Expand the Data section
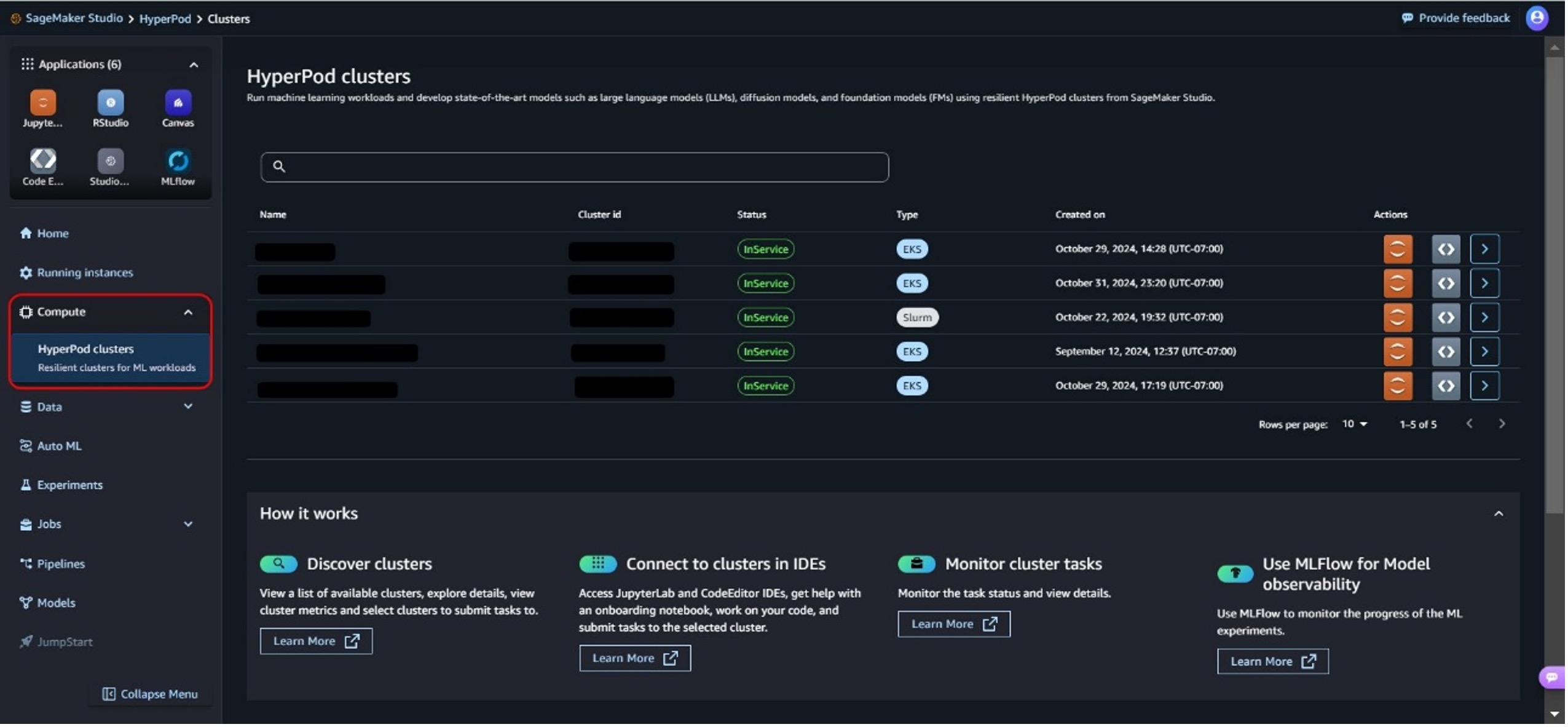 (189, 407)
